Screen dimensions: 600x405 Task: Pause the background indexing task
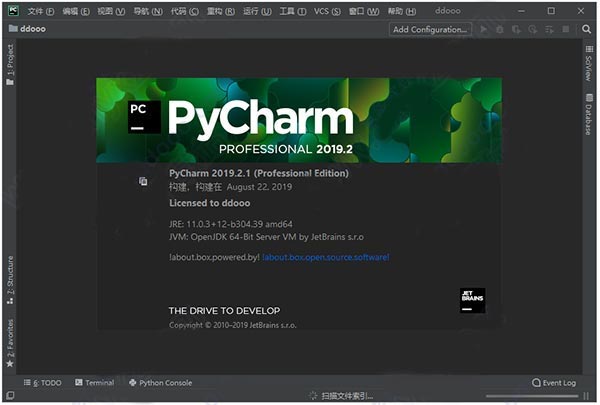click(586, 396)
